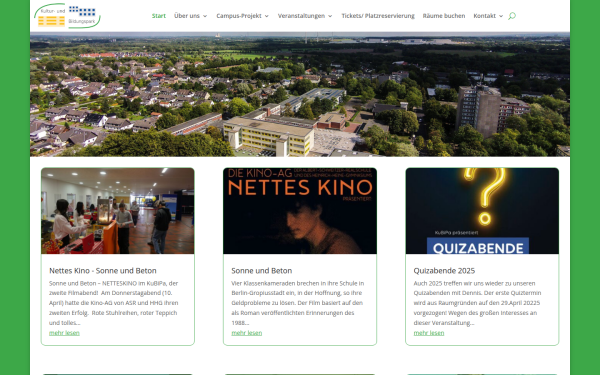This screenshot has height=375, width=600.
Task: Expand the Kontakt chevron
Action: click(x=501, y=16)
